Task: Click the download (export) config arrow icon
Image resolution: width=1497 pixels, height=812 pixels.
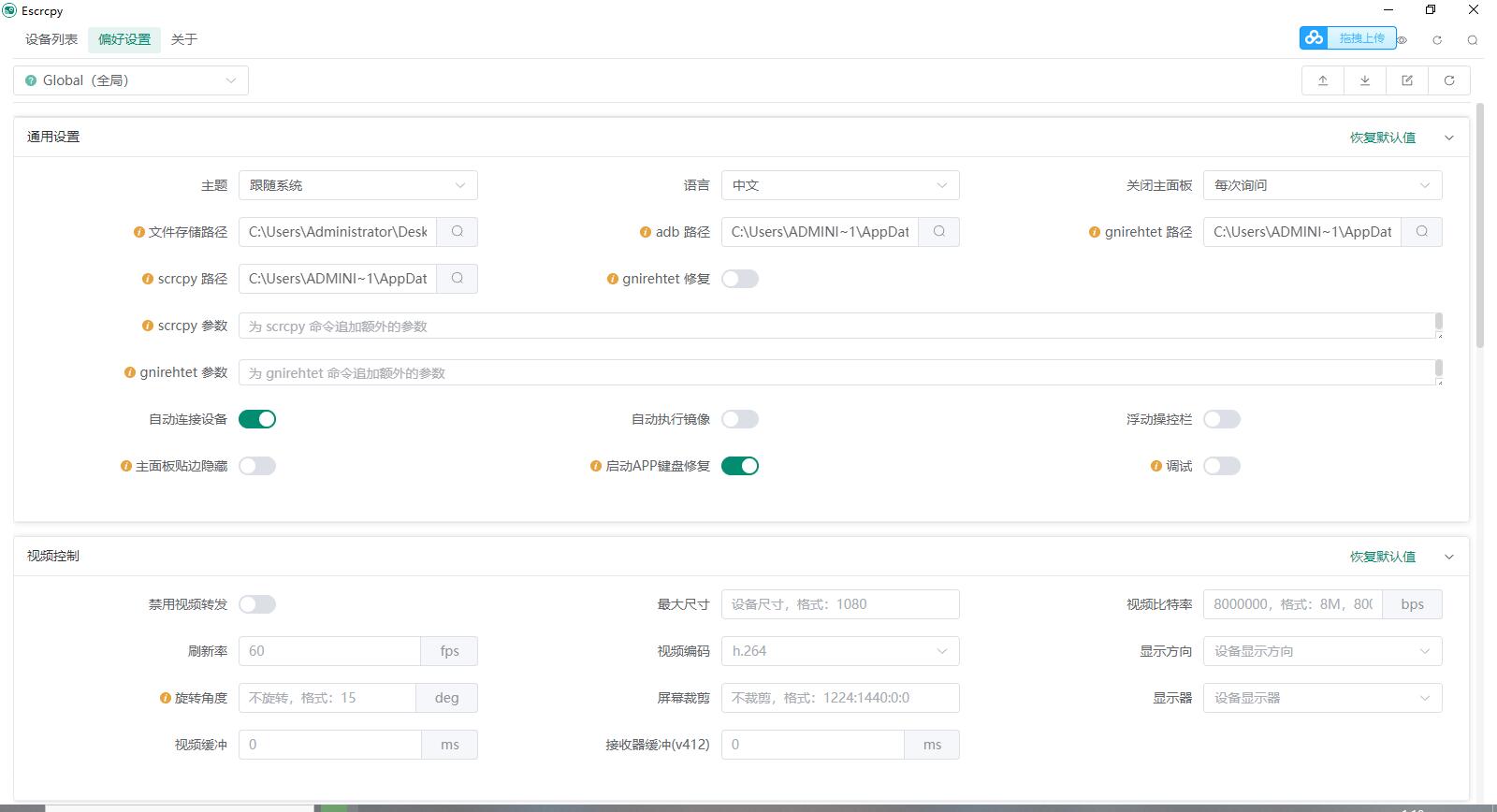Action: [1365, 80]
